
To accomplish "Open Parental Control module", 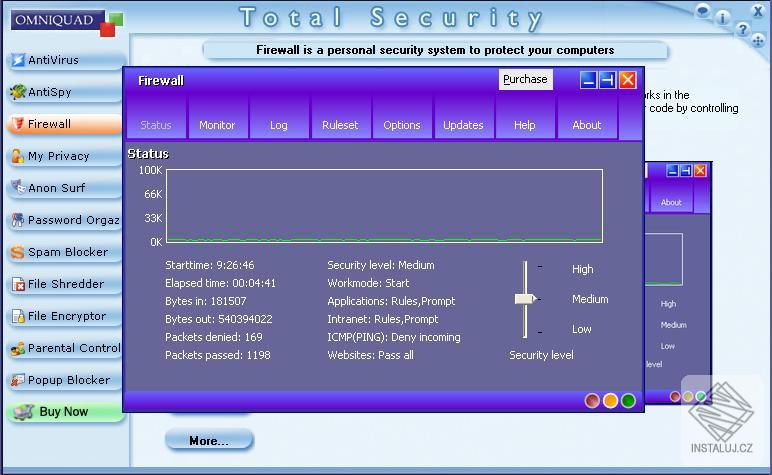I will coord(65,348).
